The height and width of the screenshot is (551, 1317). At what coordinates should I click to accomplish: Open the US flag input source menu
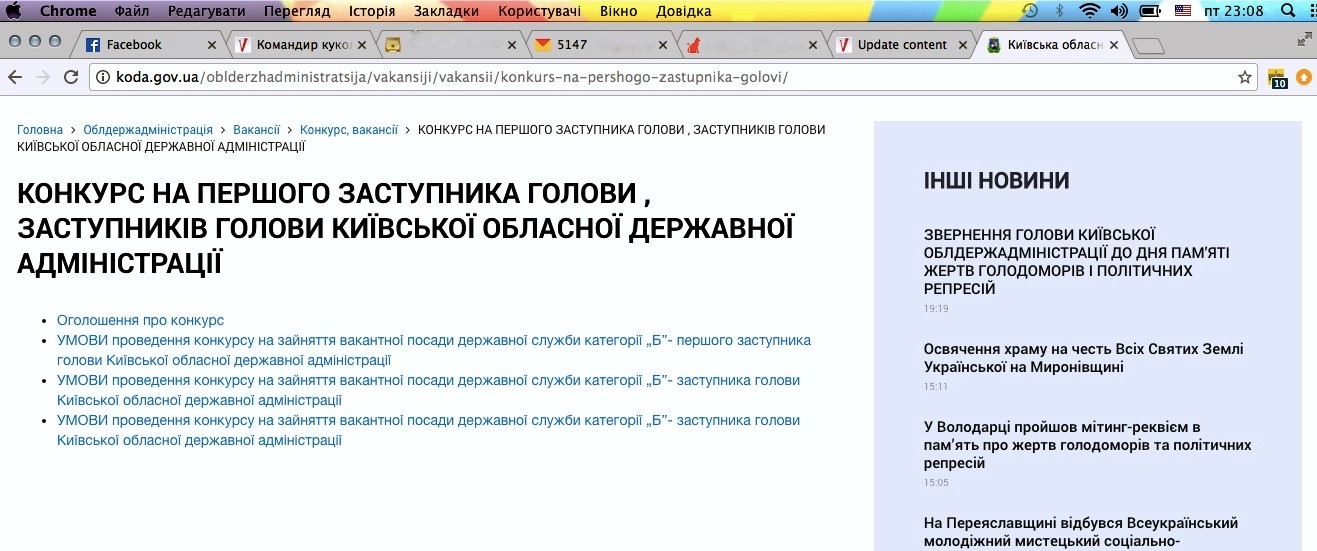pos(1183,11)
